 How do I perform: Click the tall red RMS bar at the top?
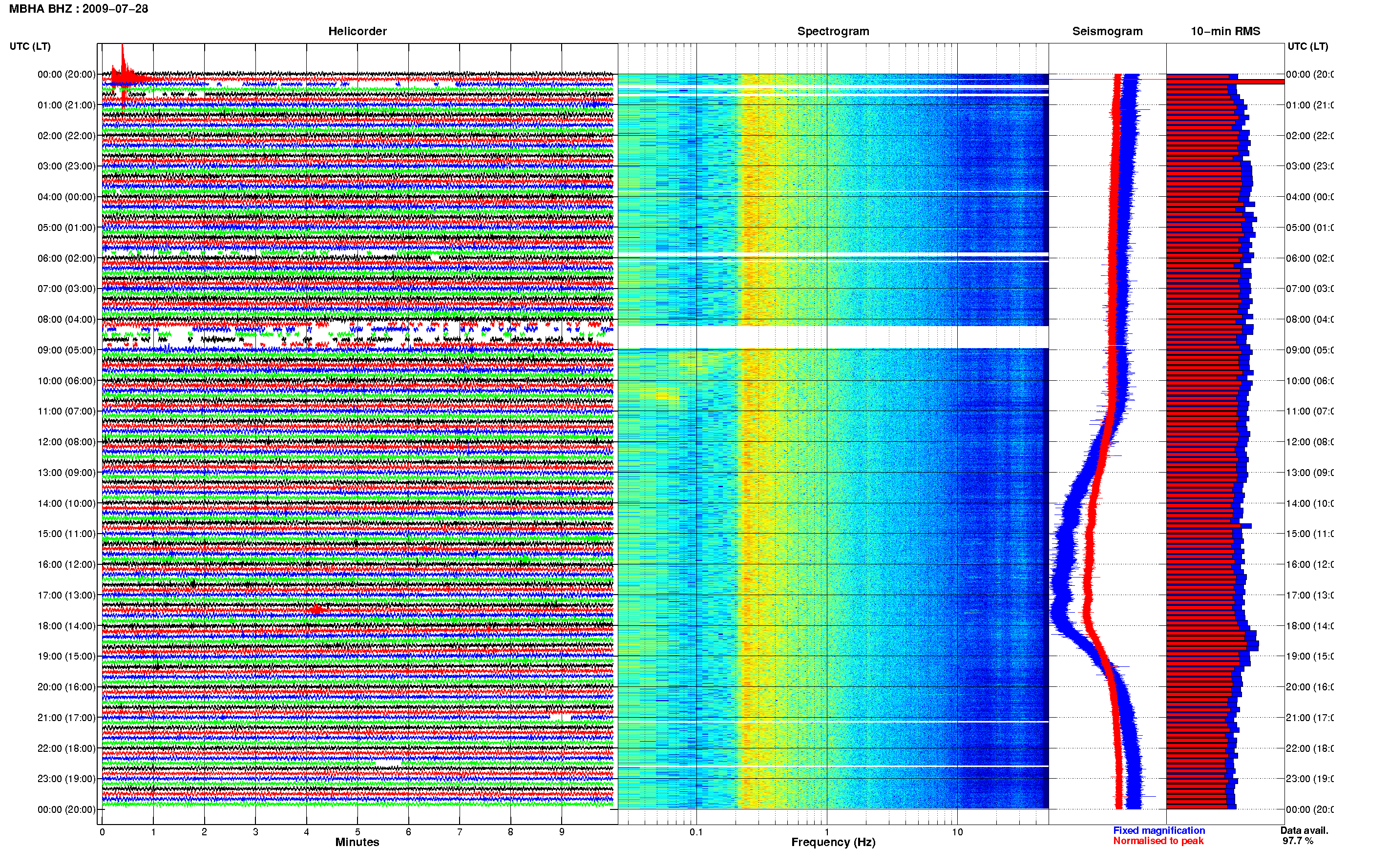coord(1225,82)
